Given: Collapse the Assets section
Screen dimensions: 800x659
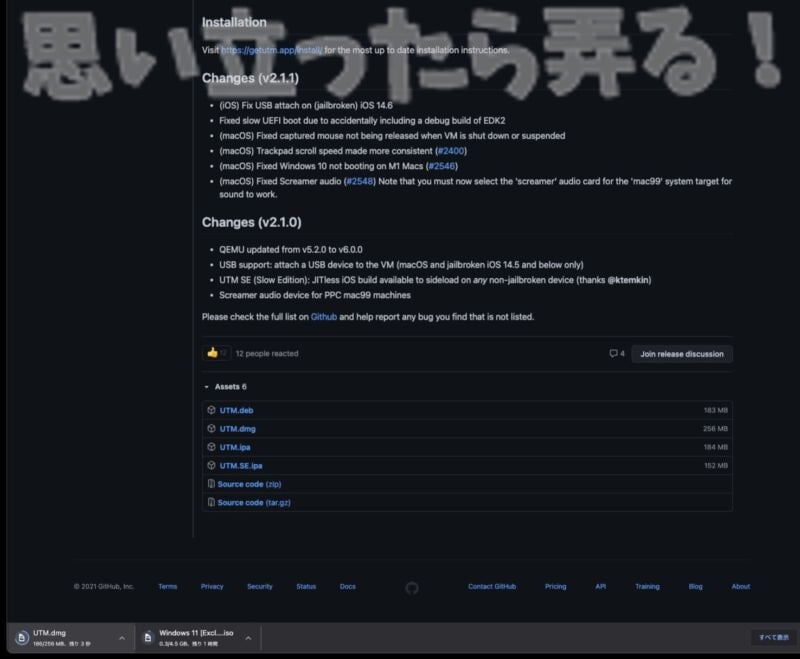Looking at the screenshot, I should click(x=226, y=387).
